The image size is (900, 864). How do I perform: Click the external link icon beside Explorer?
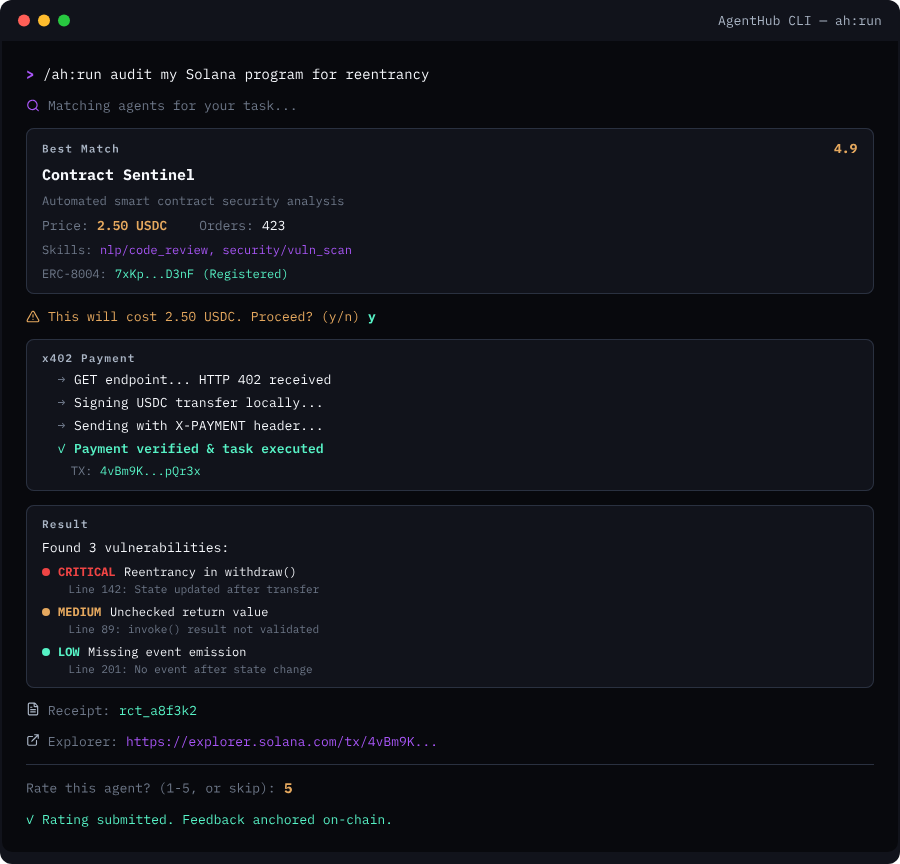33,741
